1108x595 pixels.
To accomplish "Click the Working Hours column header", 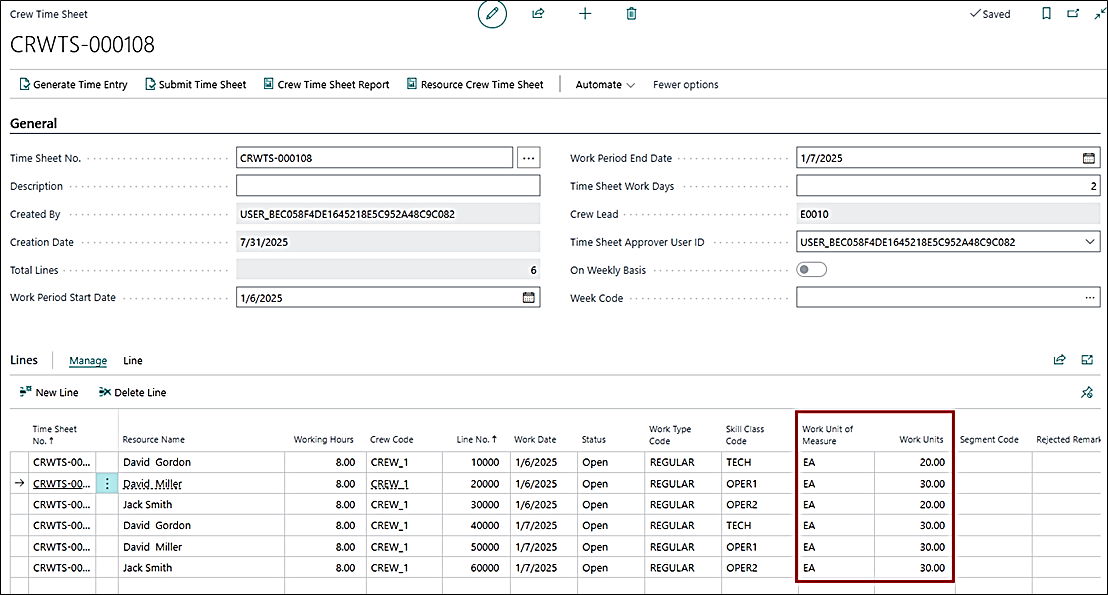I will coord(324,440).
